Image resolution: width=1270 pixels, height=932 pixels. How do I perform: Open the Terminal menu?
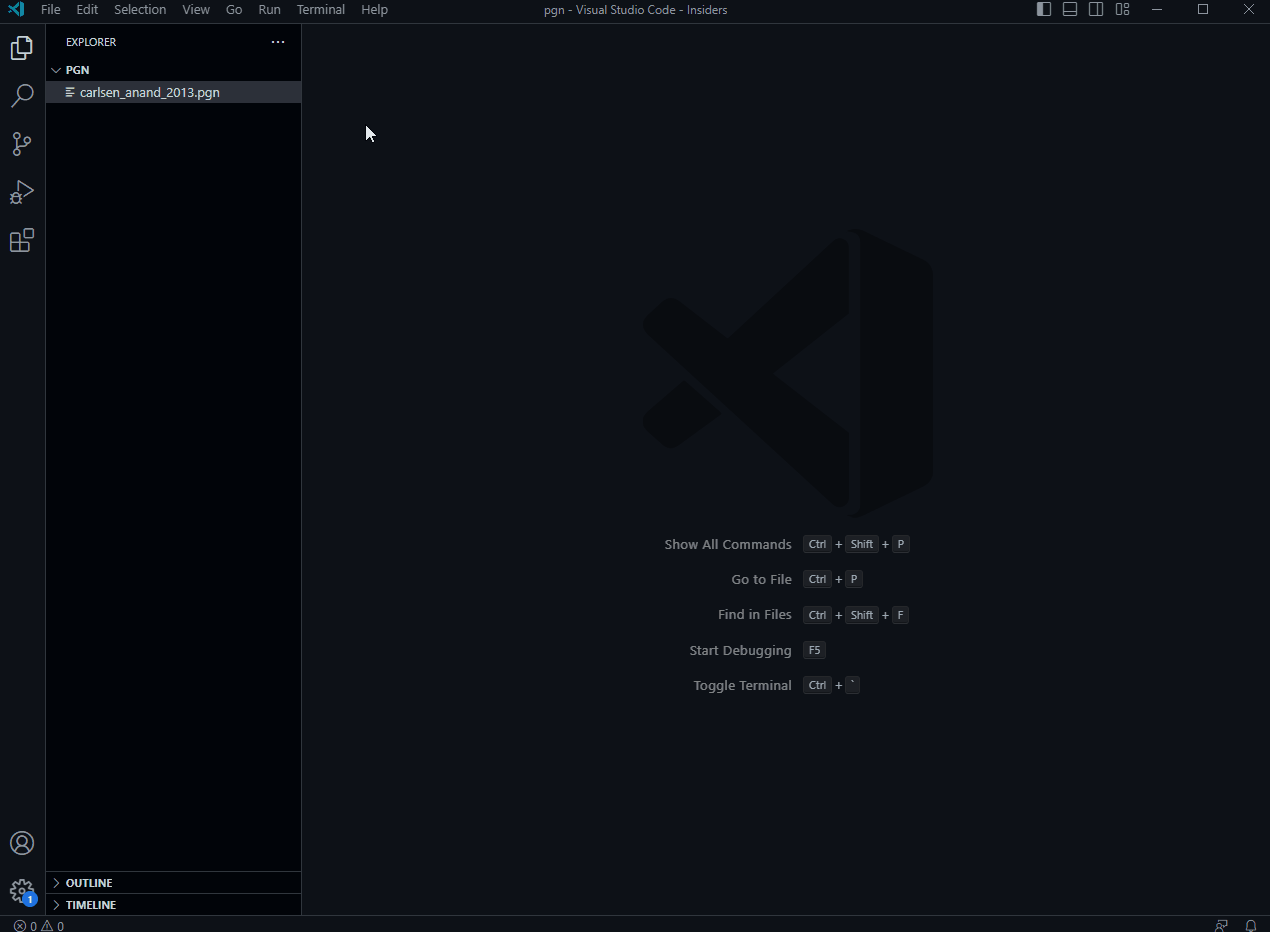321,9
